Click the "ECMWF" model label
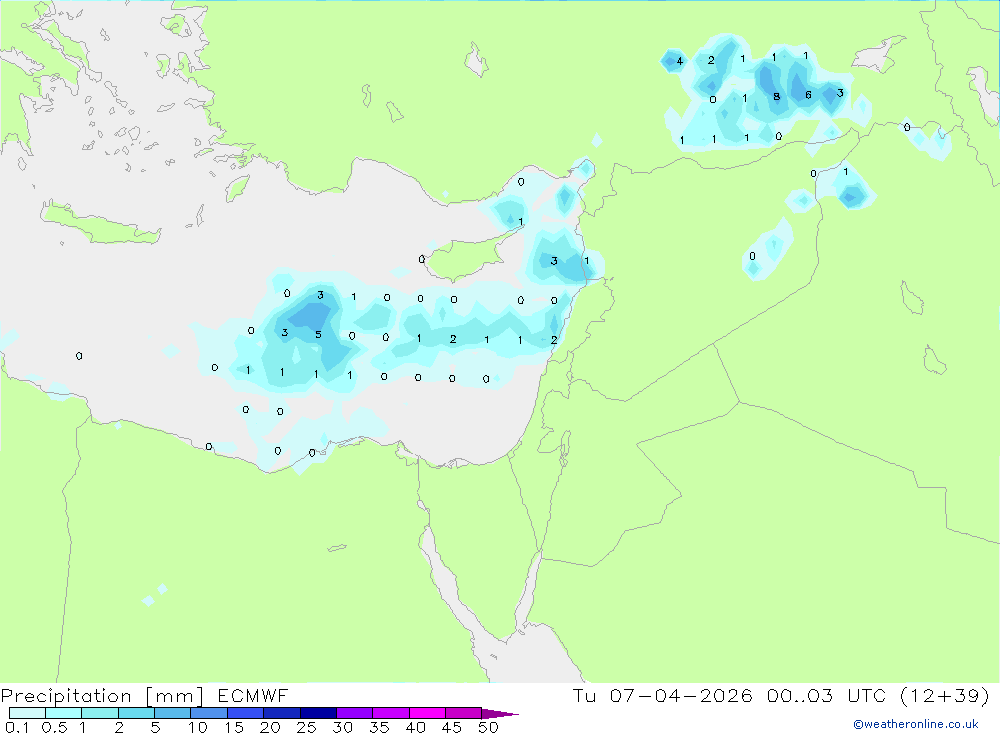This screenshot has width=1000, height=733. (x=253, y=695)
